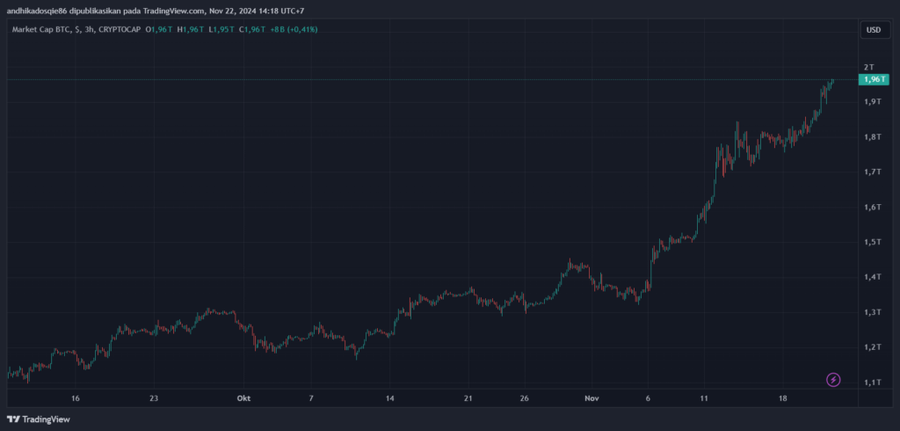Click the 1,7 T price axis label
The image size is (900, 431).
pyautogui.click(x=872, y=172)
